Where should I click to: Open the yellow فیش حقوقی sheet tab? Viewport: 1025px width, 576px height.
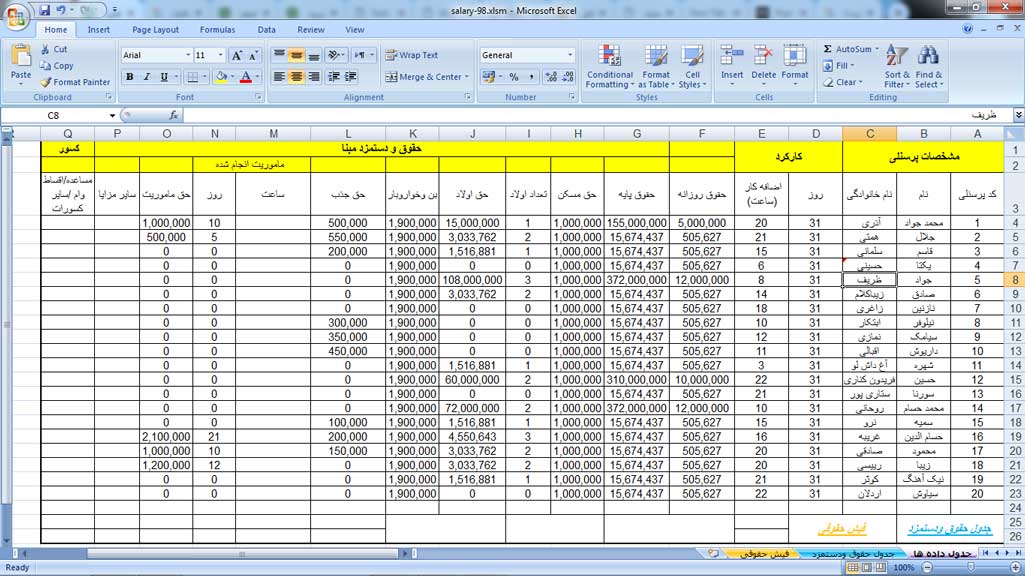(765, 553)
